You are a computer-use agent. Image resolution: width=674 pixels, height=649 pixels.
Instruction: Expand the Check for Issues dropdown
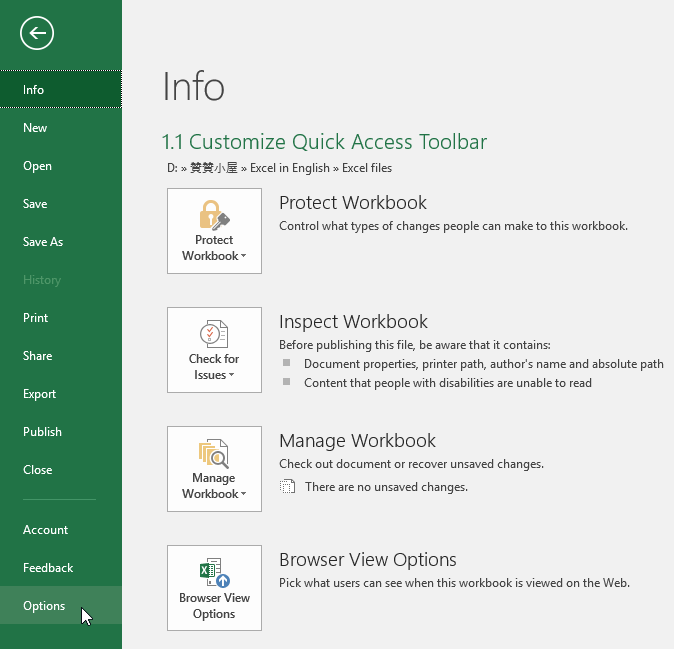214,350
